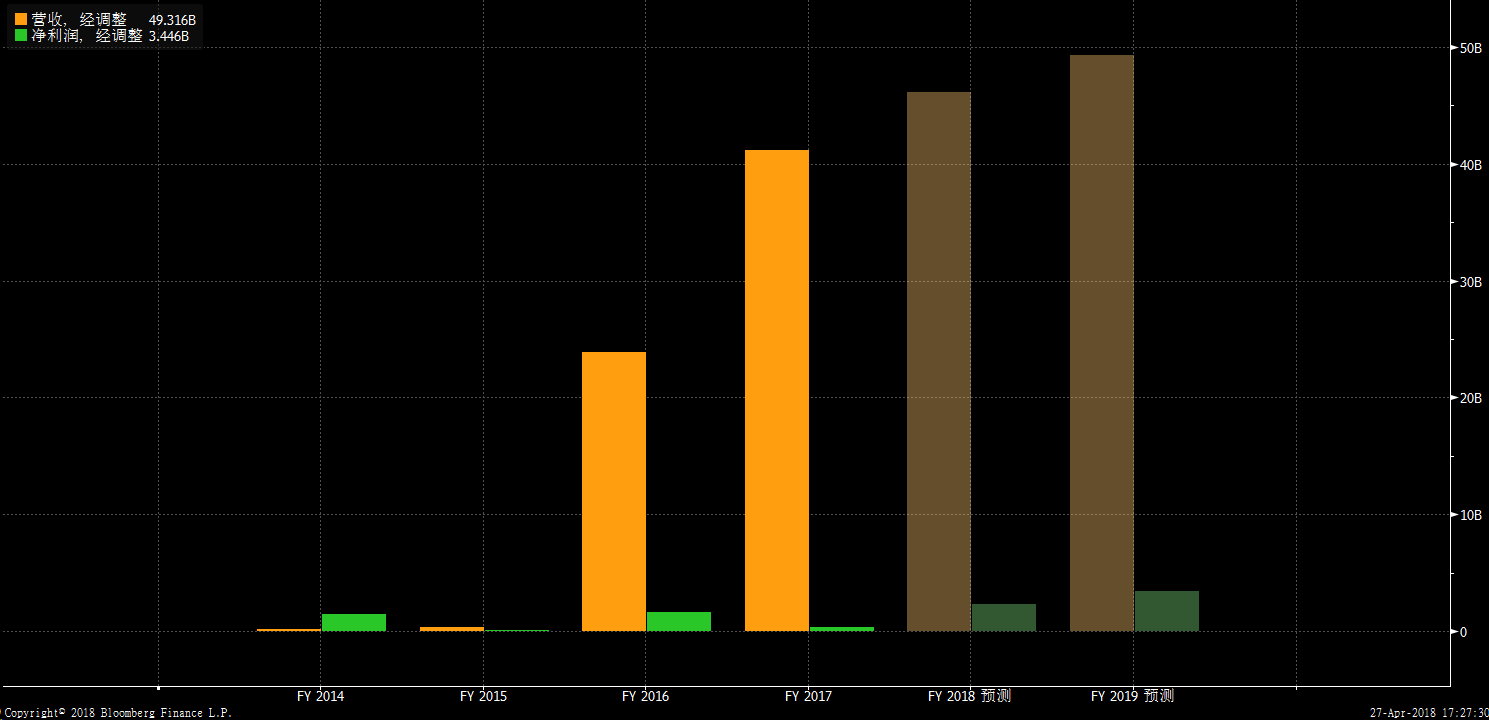The image size is (1489, 720).
Task: Click the FY 2014 axis label
Action: pyautogui.click(x=320, y=696)
